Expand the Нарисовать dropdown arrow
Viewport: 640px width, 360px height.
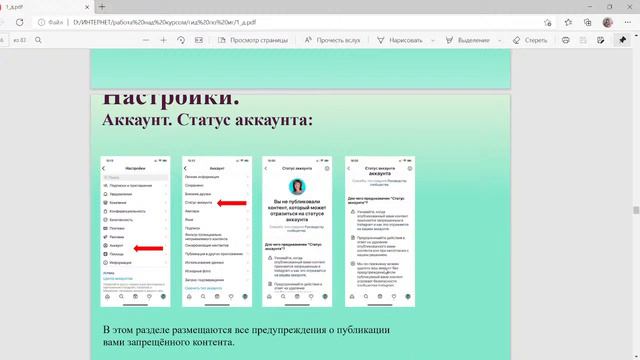[x=433, y=40]
